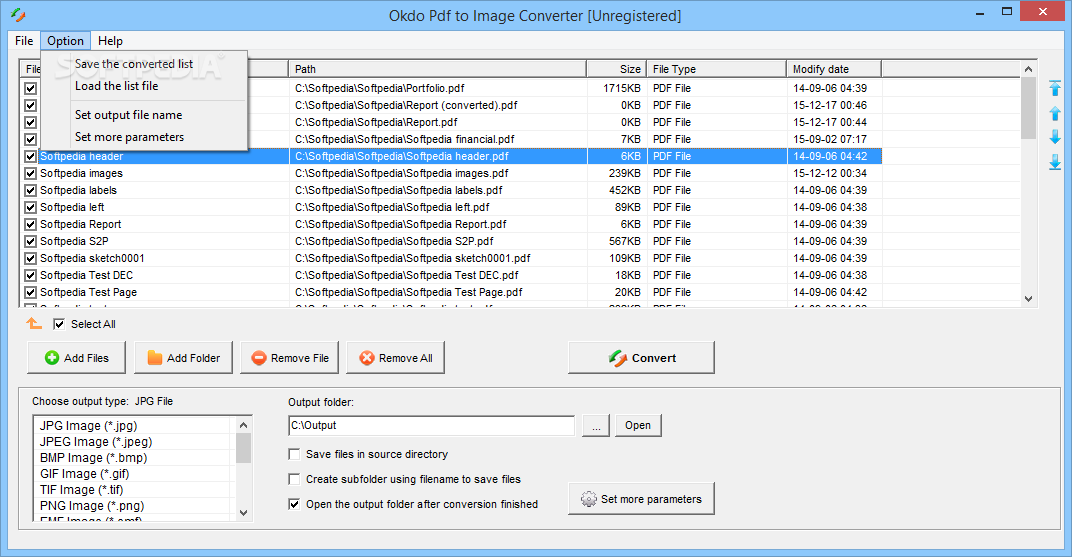Click the orange up-arrow icon beside Select All
The image size is (1072, 557).
pyautogui.click(x=34, y=323)
